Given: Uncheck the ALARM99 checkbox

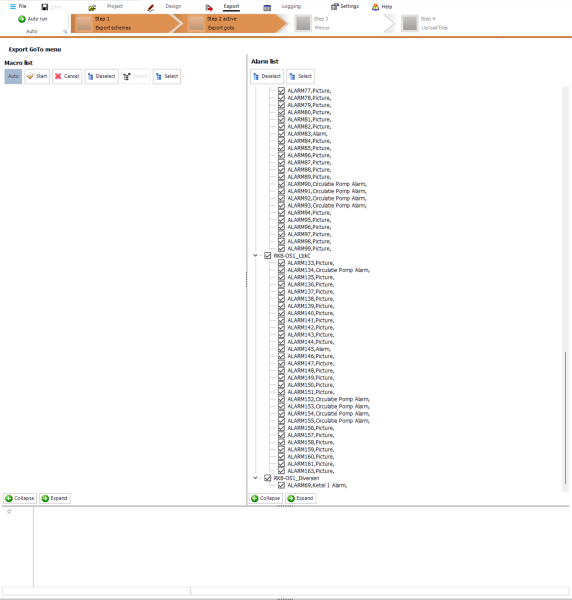Looking at the screenshot, I should click(x=282, y=248).
